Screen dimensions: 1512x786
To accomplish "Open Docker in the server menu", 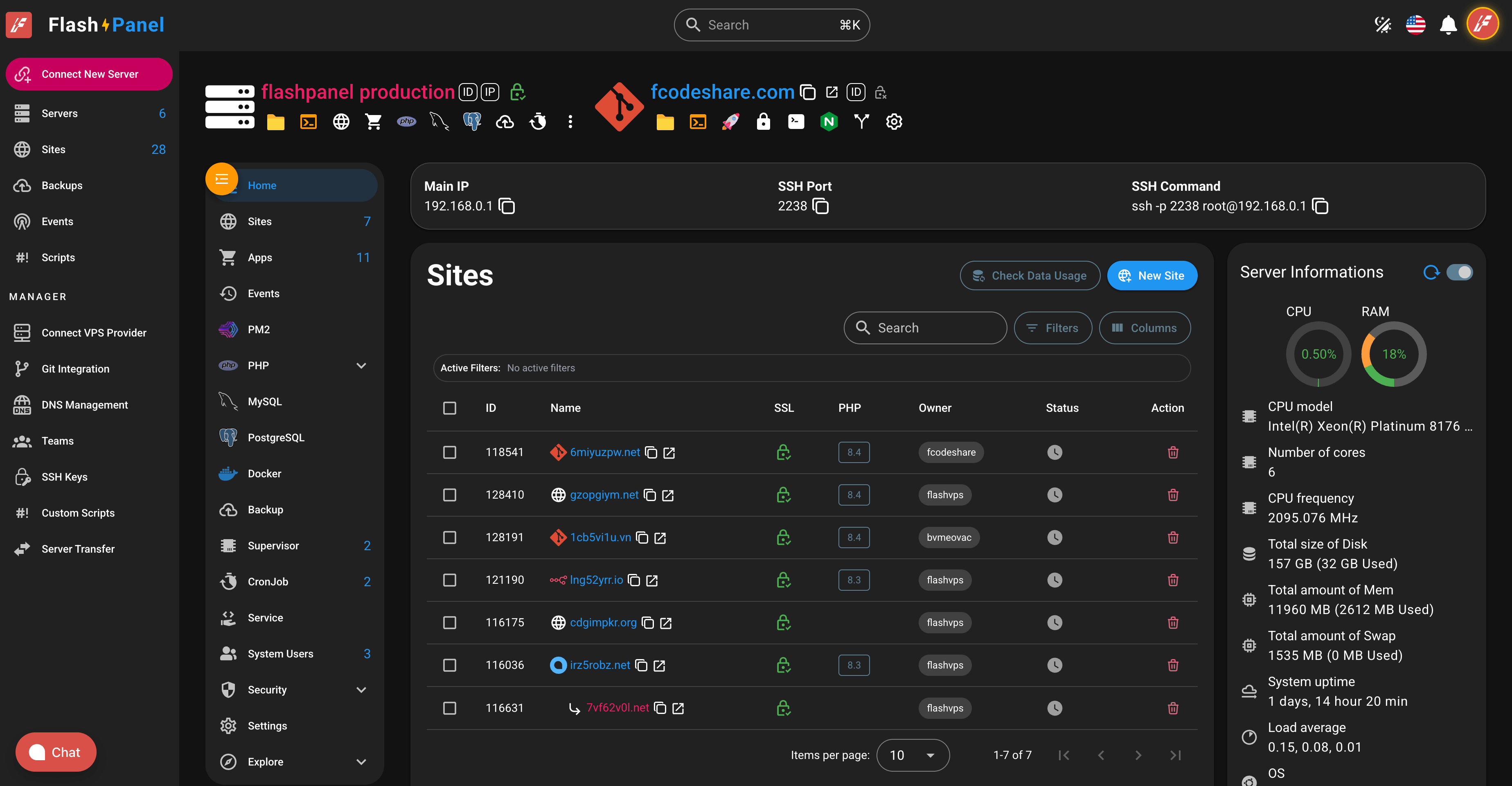I will [295, 474].
